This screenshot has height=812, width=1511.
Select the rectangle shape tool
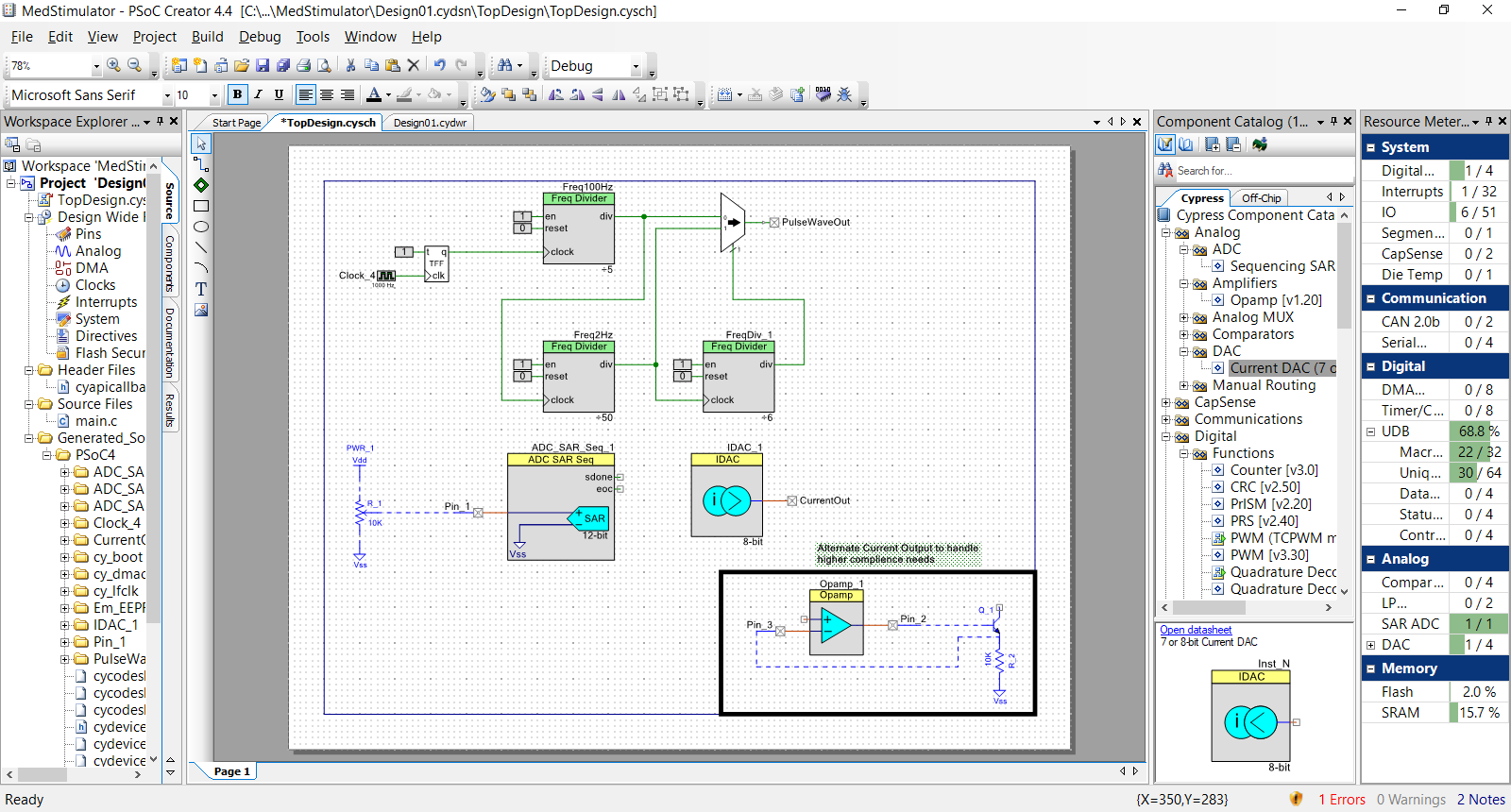[x=201, y=206]
